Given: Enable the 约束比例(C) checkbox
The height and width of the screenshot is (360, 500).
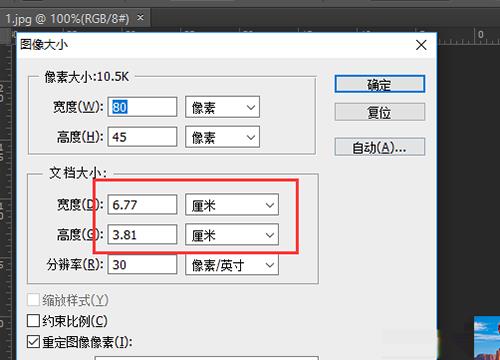Looking at the screenshot, I should tap(33, 321).
